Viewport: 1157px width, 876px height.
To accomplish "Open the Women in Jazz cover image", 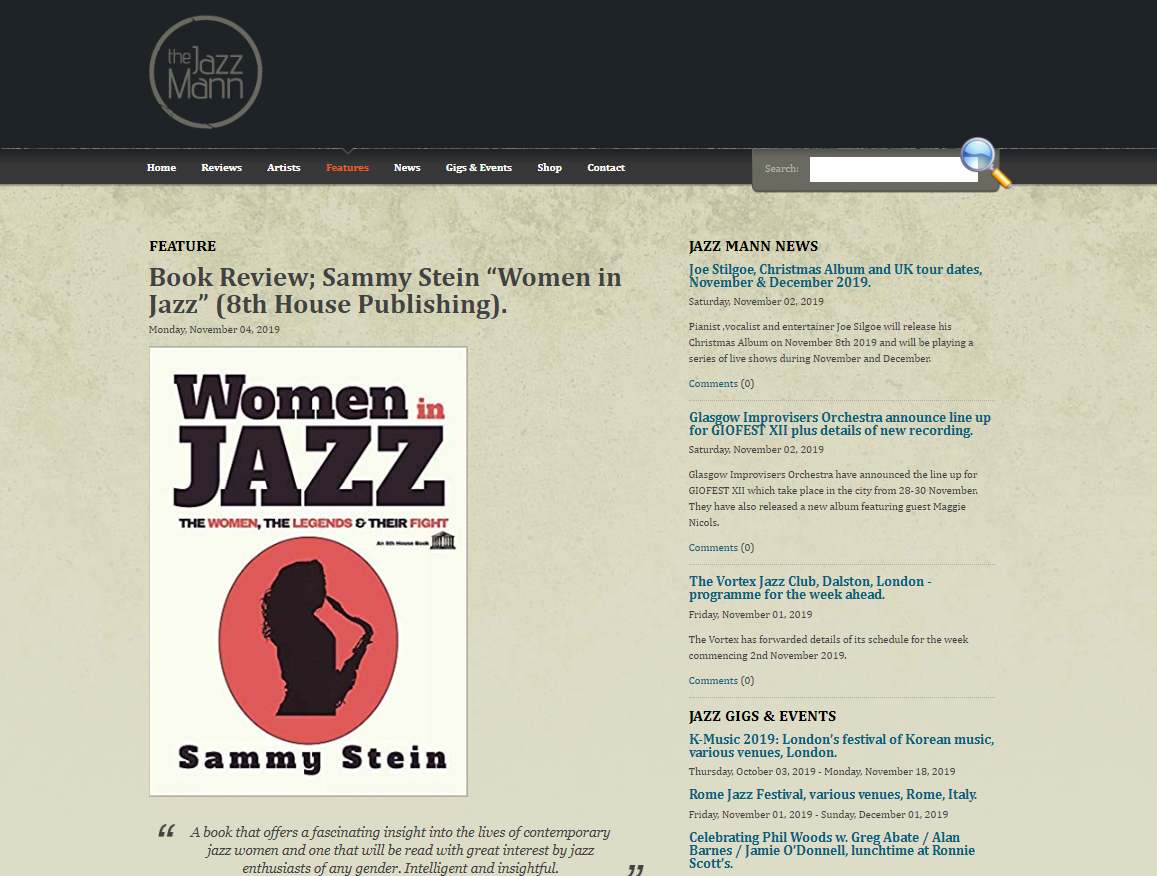I will coord(308,571).
